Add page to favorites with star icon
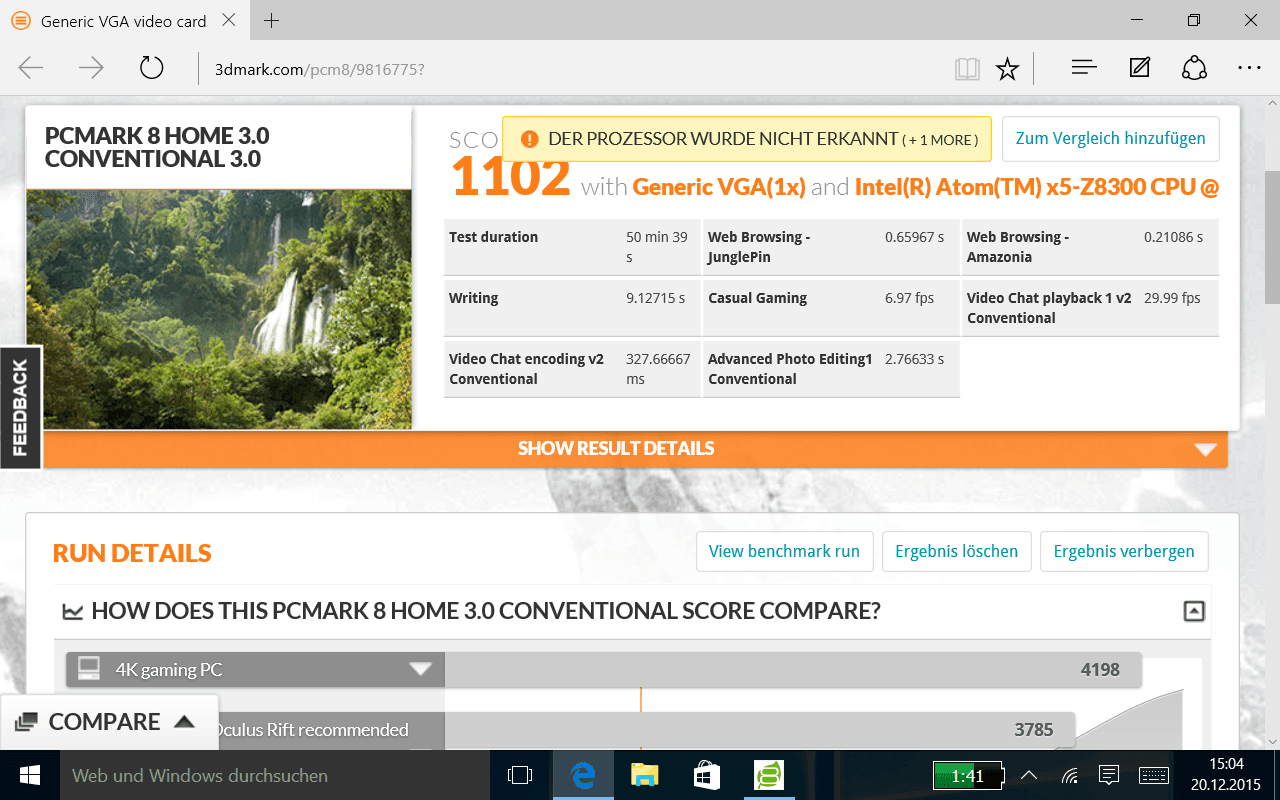This screenshot has width=1280, height=800. pyautogui.click(x=1007, y=68)
